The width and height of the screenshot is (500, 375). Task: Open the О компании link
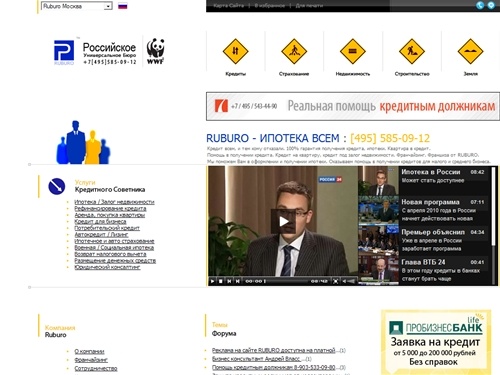pos(89,351)
